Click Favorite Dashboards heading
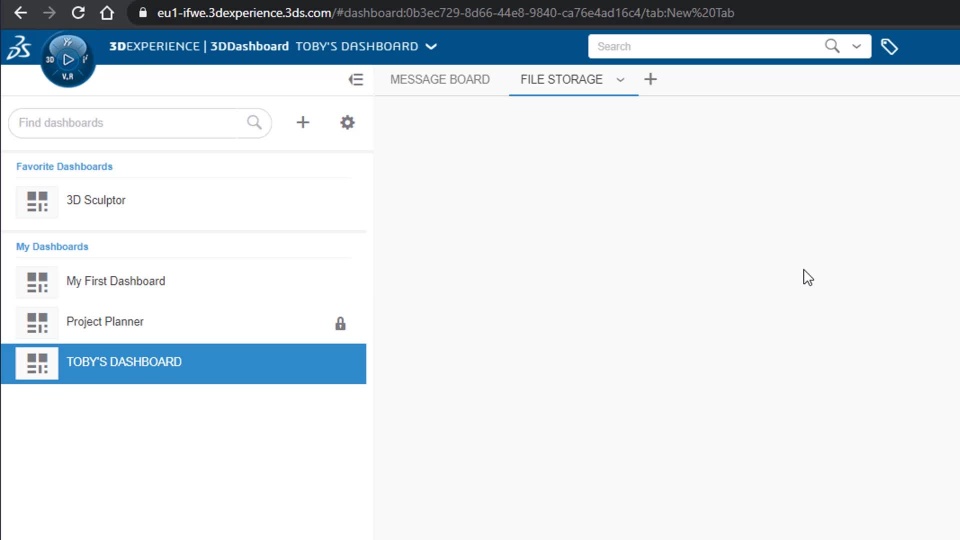The height and width of the screenshot is (540, 960). (x=64, y=167)
